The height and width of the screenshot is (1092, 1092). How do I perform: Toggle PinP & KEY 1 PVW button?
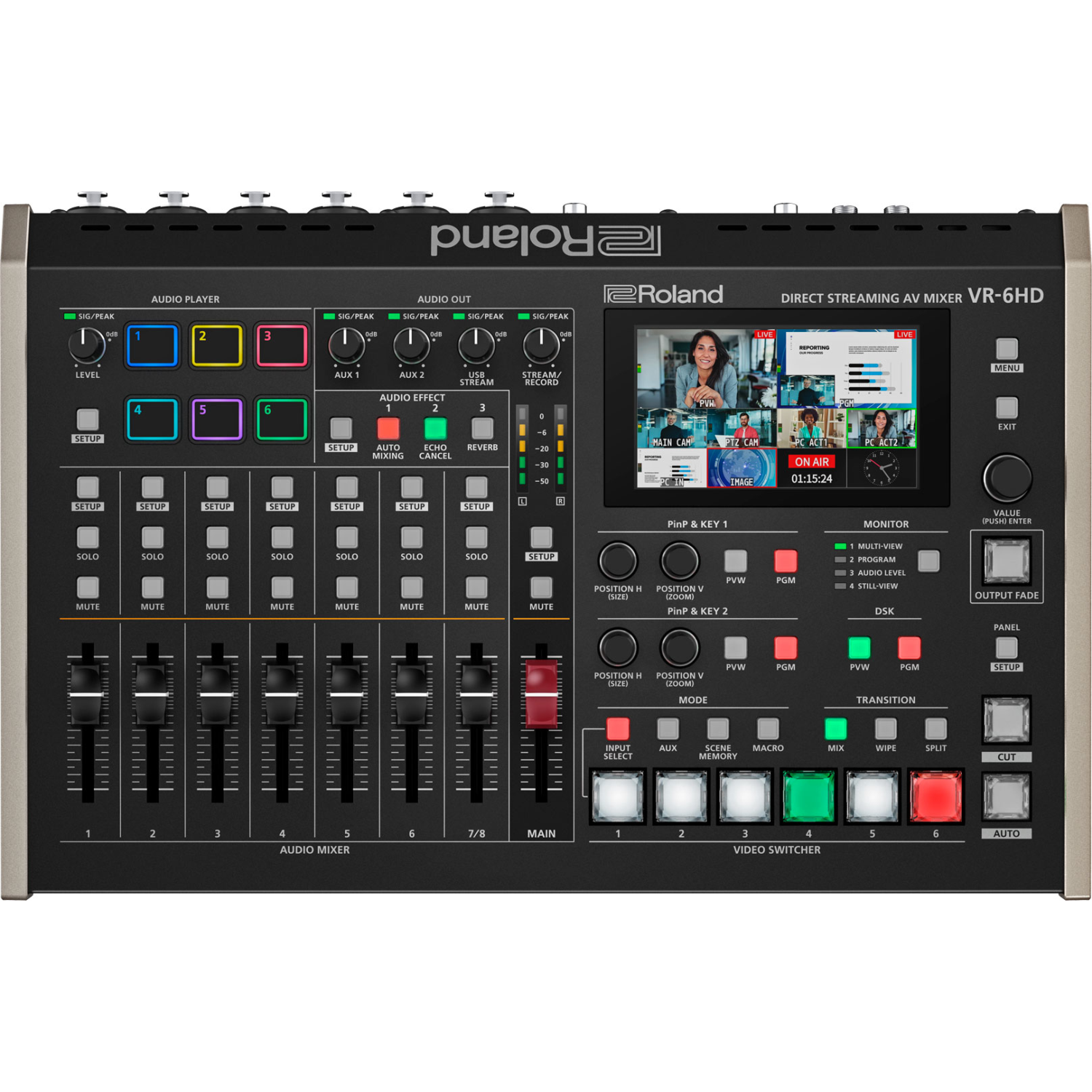coord(735,561)
